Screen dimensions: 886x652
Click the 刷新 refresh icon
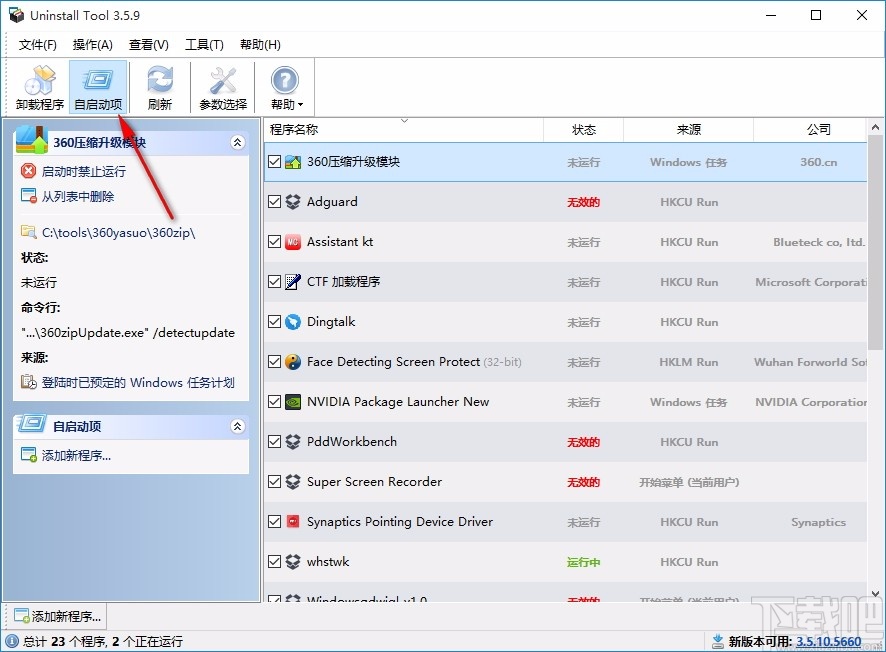tap(160, 86)
